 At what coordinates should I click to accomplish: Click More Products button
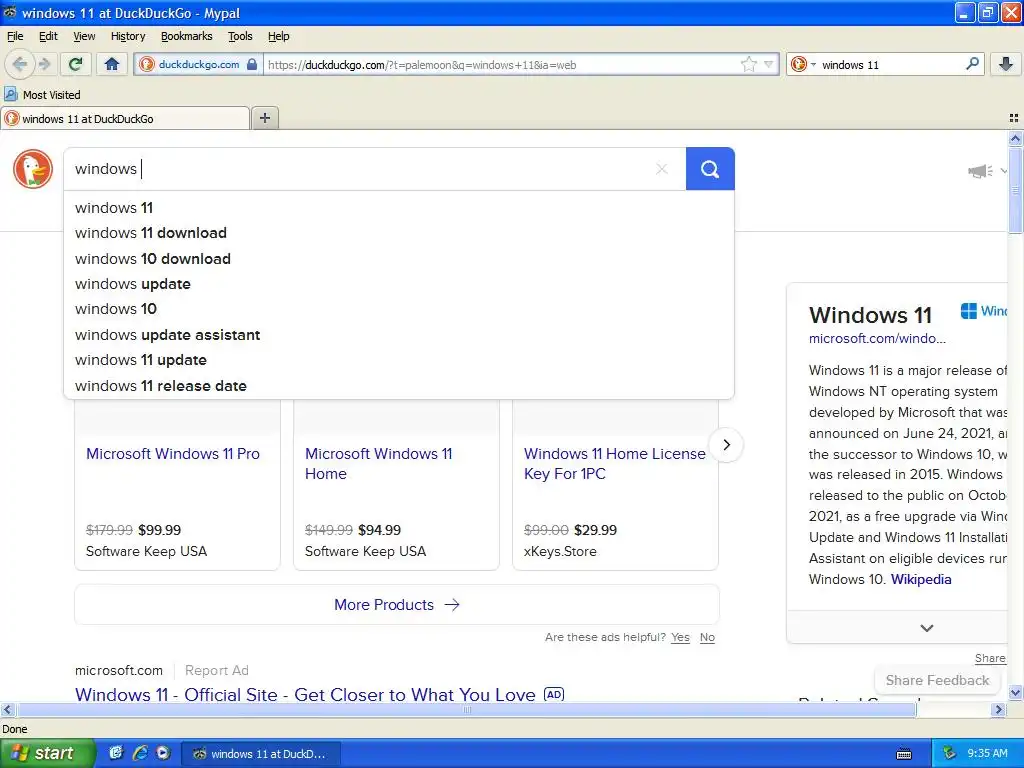coord(397,605)
